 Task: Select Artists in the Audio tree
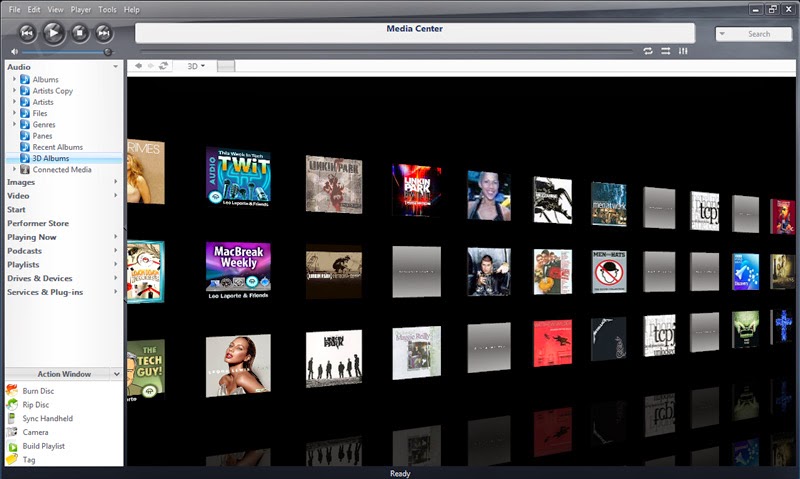[x=43, y=102]
